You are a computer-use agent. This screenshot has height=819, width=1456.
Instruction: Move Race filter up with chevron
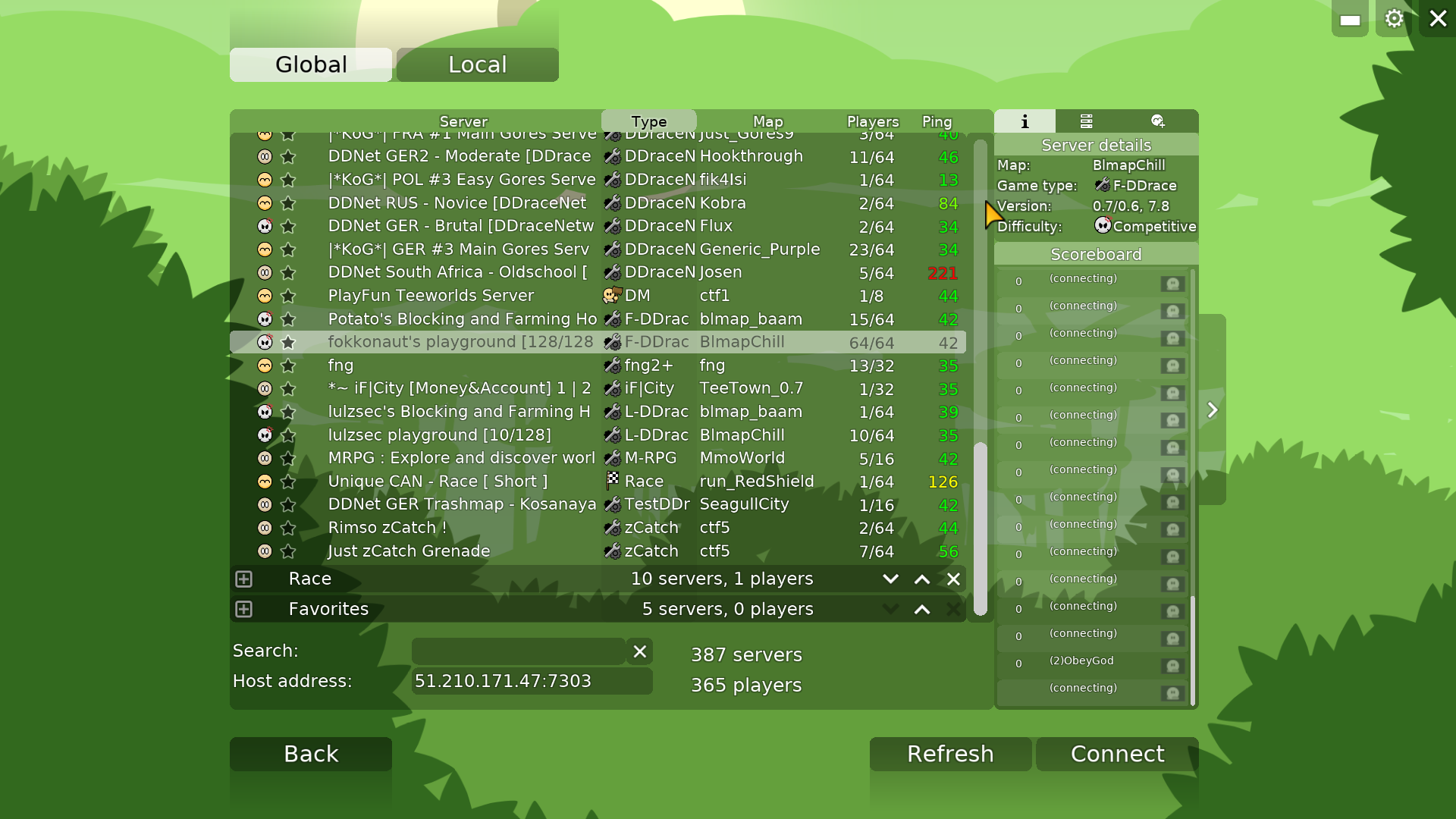coord(922,579)
